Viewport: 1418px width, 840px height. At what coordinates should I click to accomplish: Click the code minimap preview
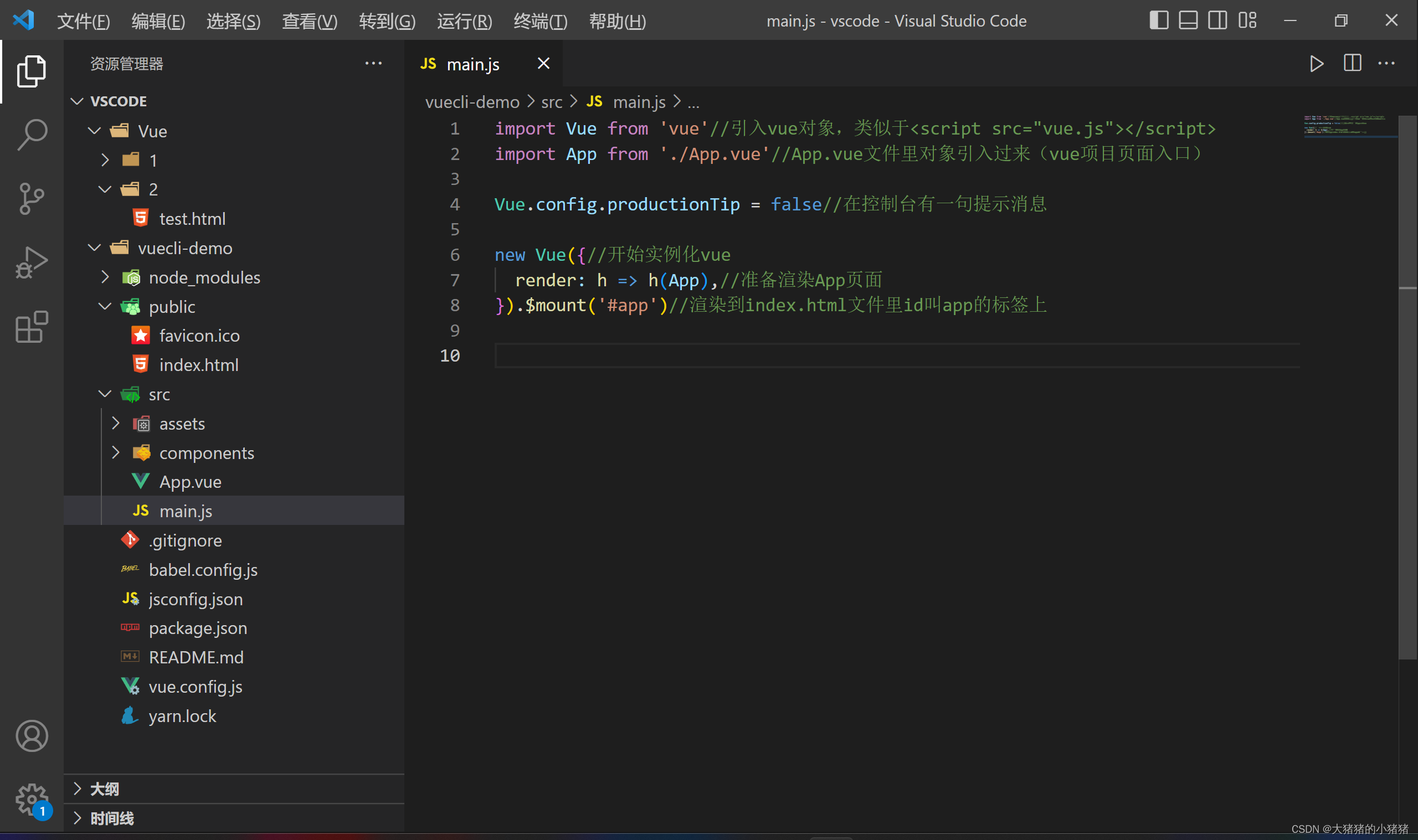click(1350, 127)
